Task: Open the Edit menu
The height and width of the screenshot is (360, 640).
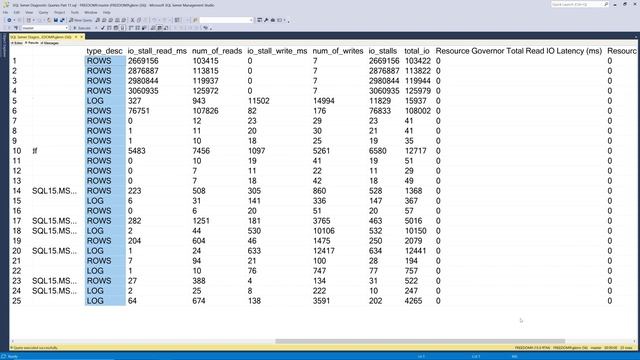Action: point(17,12)
